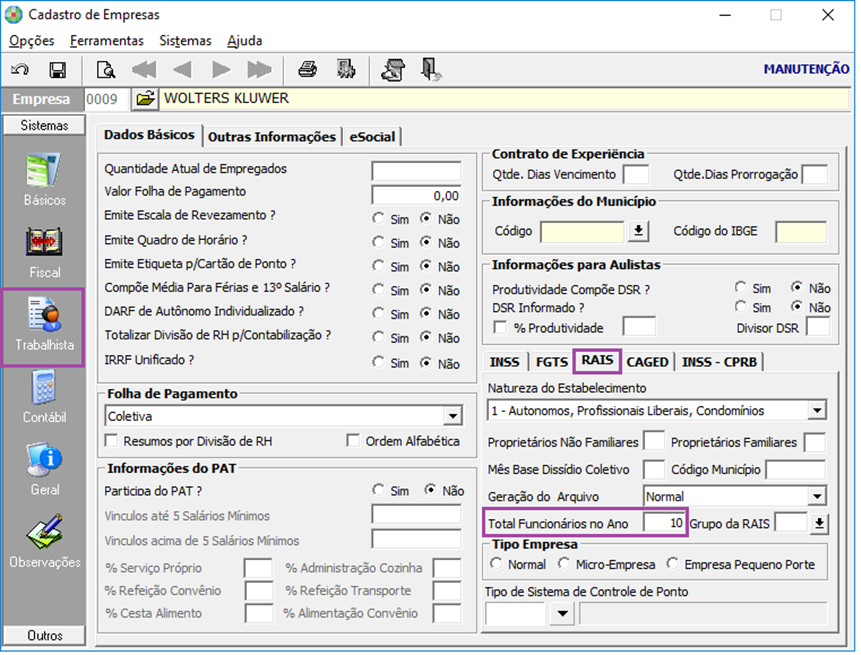Click the application icon in title bar
Image resolution: width=861 pixels, height=655 pixels.
14,14
